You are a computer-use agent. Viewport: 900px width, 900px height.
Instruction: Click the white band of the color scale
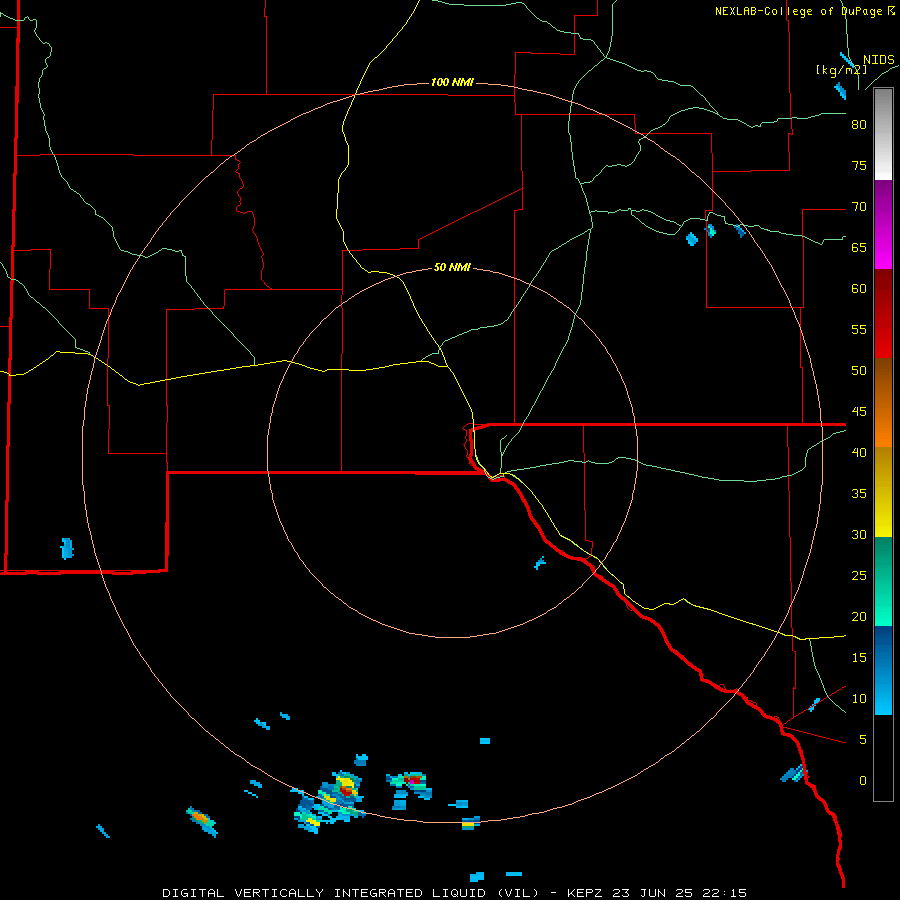point(883,134)
